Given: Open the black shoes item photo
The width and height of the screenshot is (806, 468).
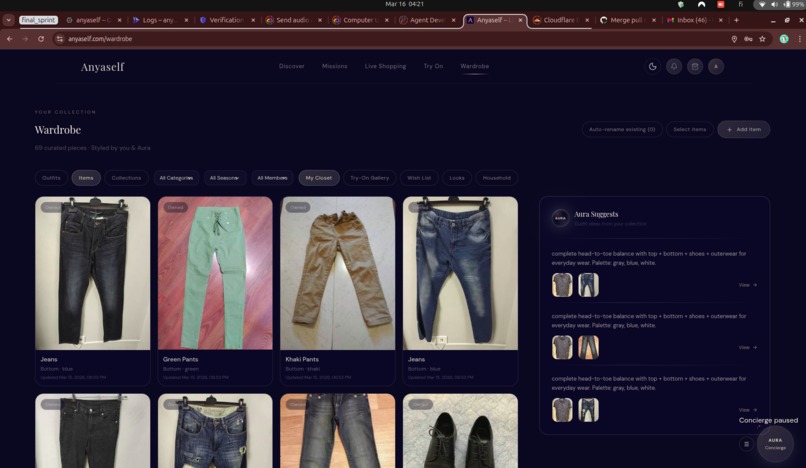Looking at the screenshot, I should click(460, 431).
